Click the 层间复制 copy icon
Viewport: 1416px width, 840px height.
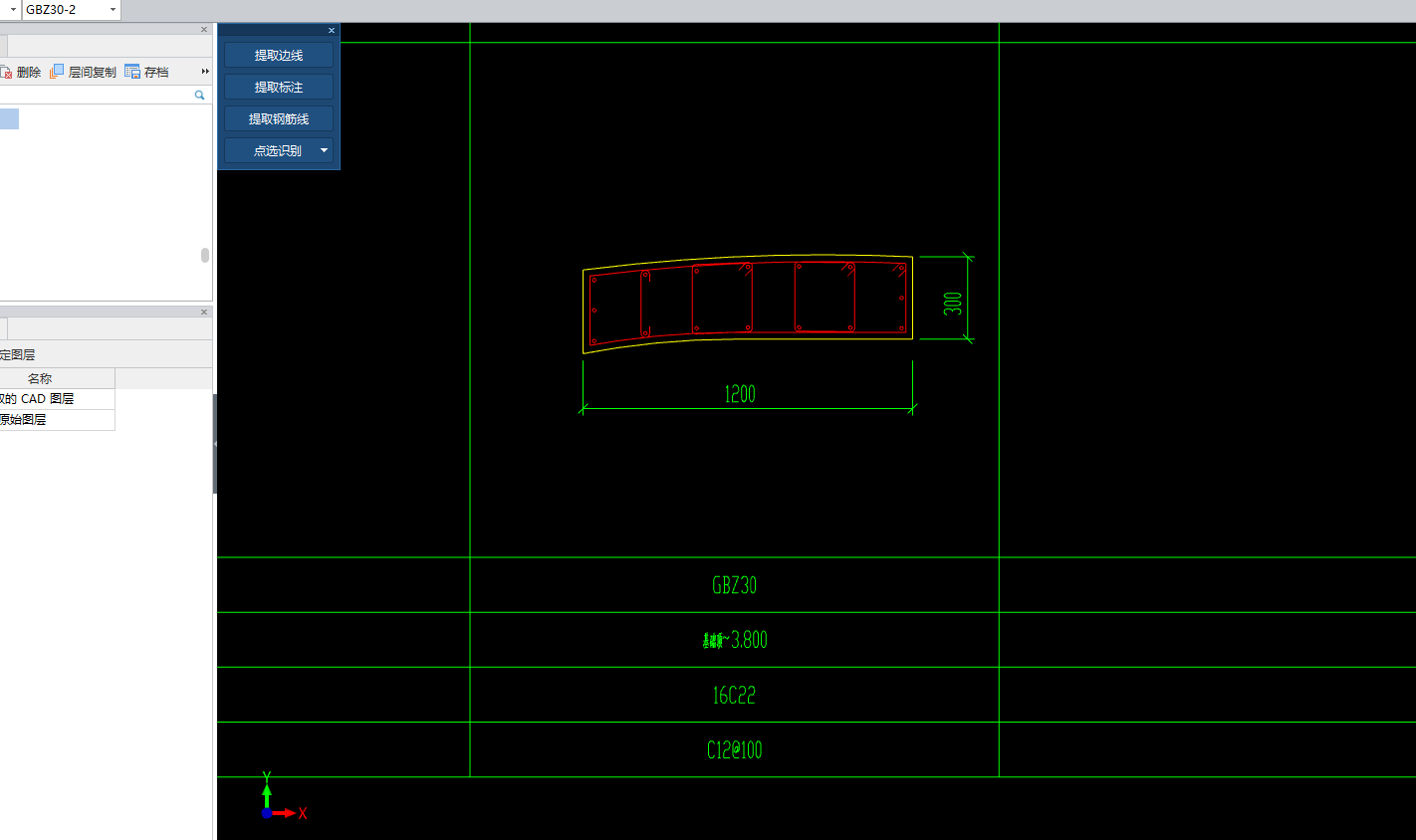click(x=57, y=72)
